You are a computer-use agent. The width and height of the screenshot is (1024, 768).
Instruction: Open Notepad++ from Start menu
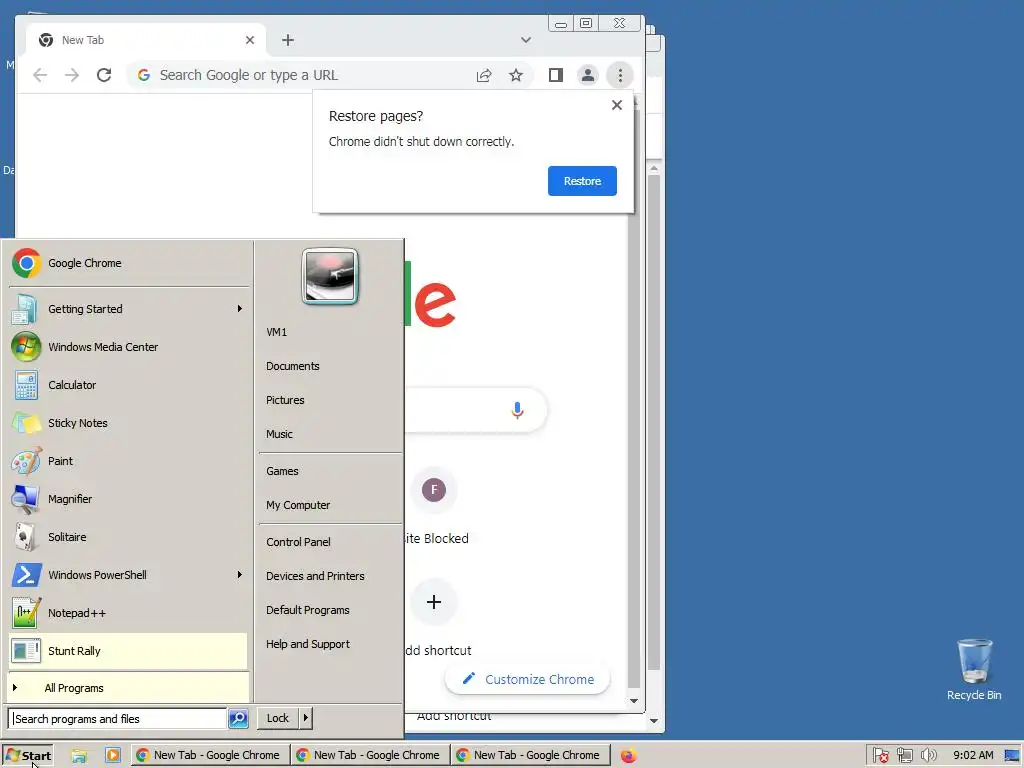pyautogui.click(x=128, y=613)
